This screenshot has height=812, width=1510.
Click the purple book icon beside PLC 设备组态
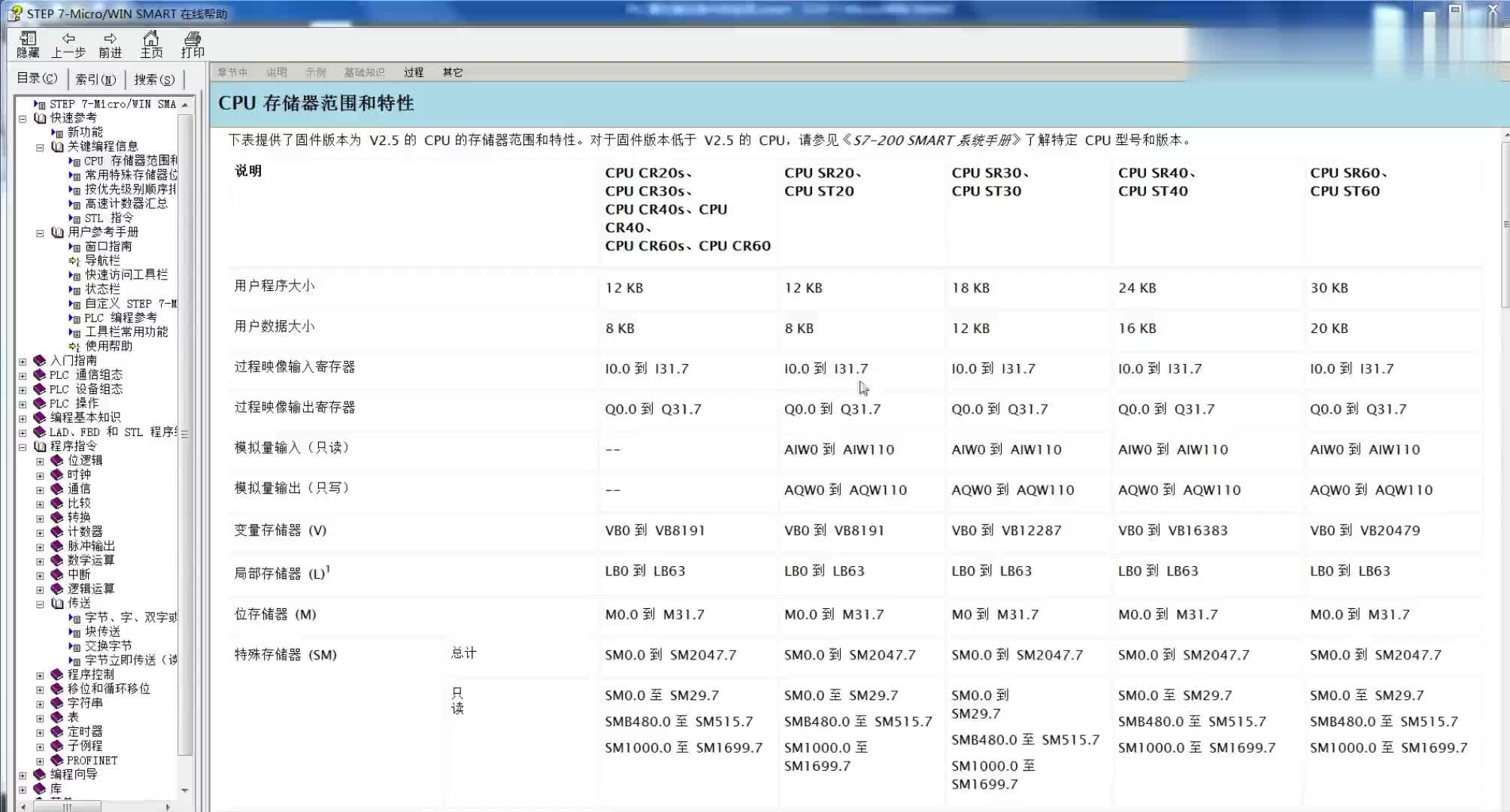[41, 389]
